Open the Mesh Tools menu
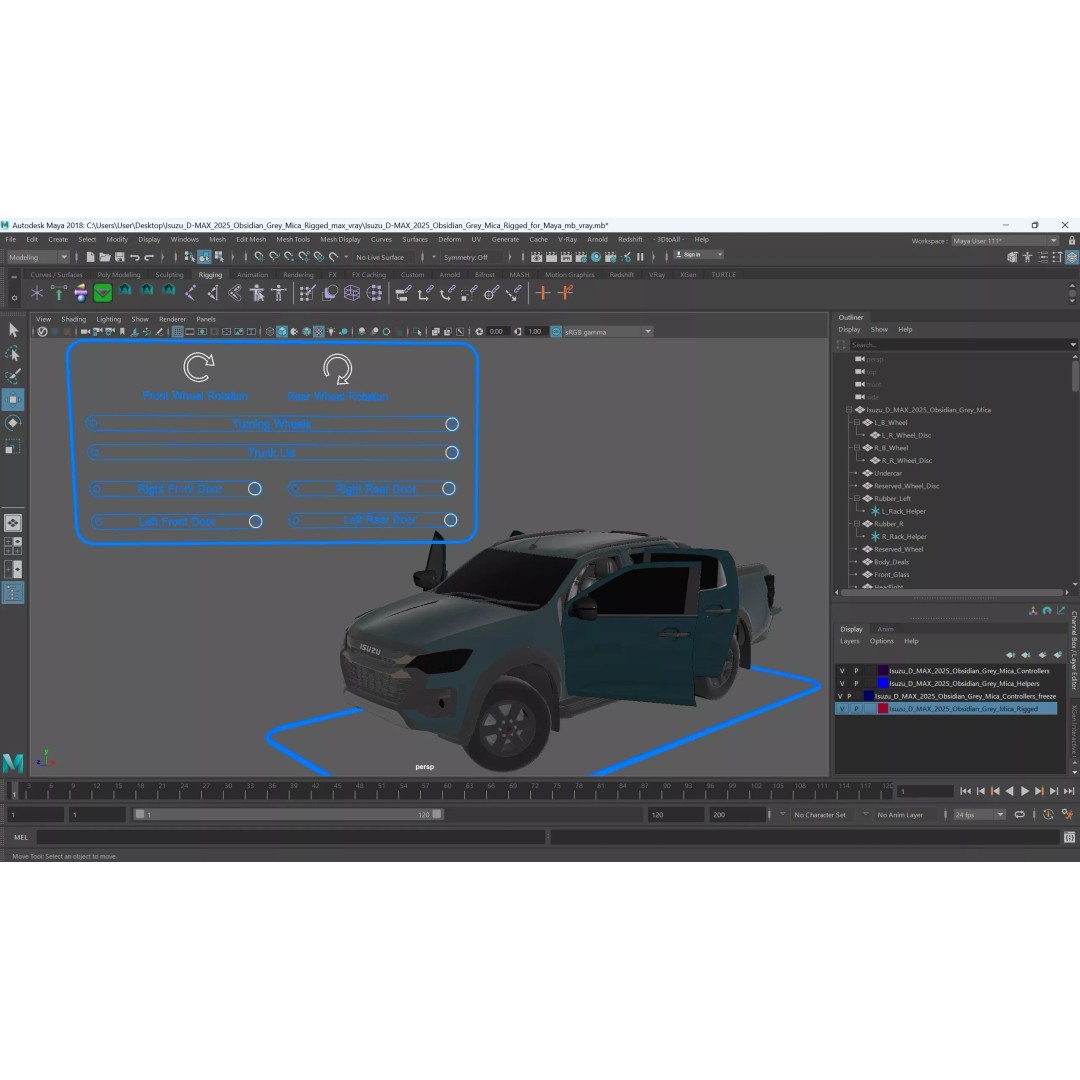This screenshot has width=1080, height=1080. click(293, 240)
